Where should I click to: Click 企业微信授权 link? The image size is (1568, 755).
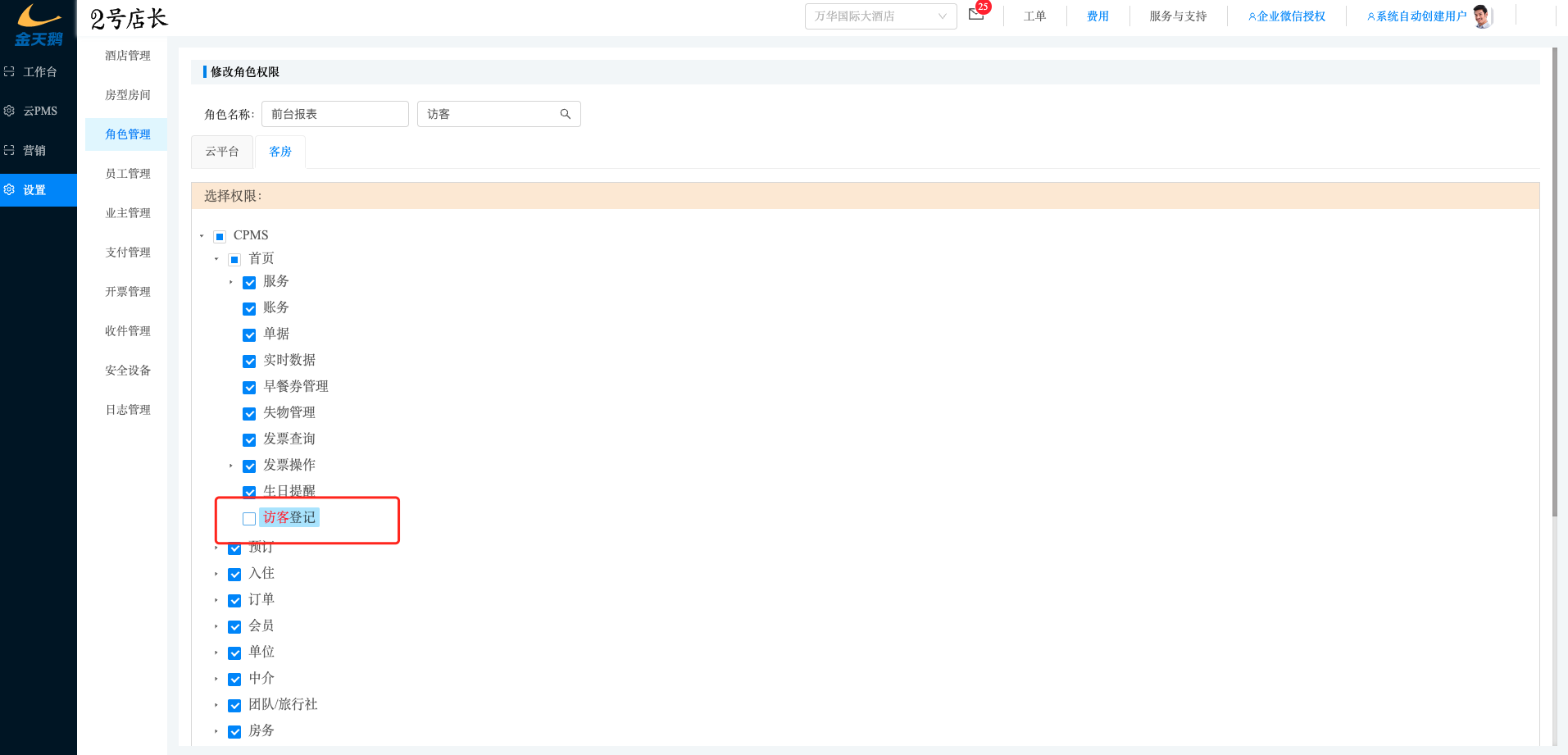pyautogui.click(x=1286, y=16)
